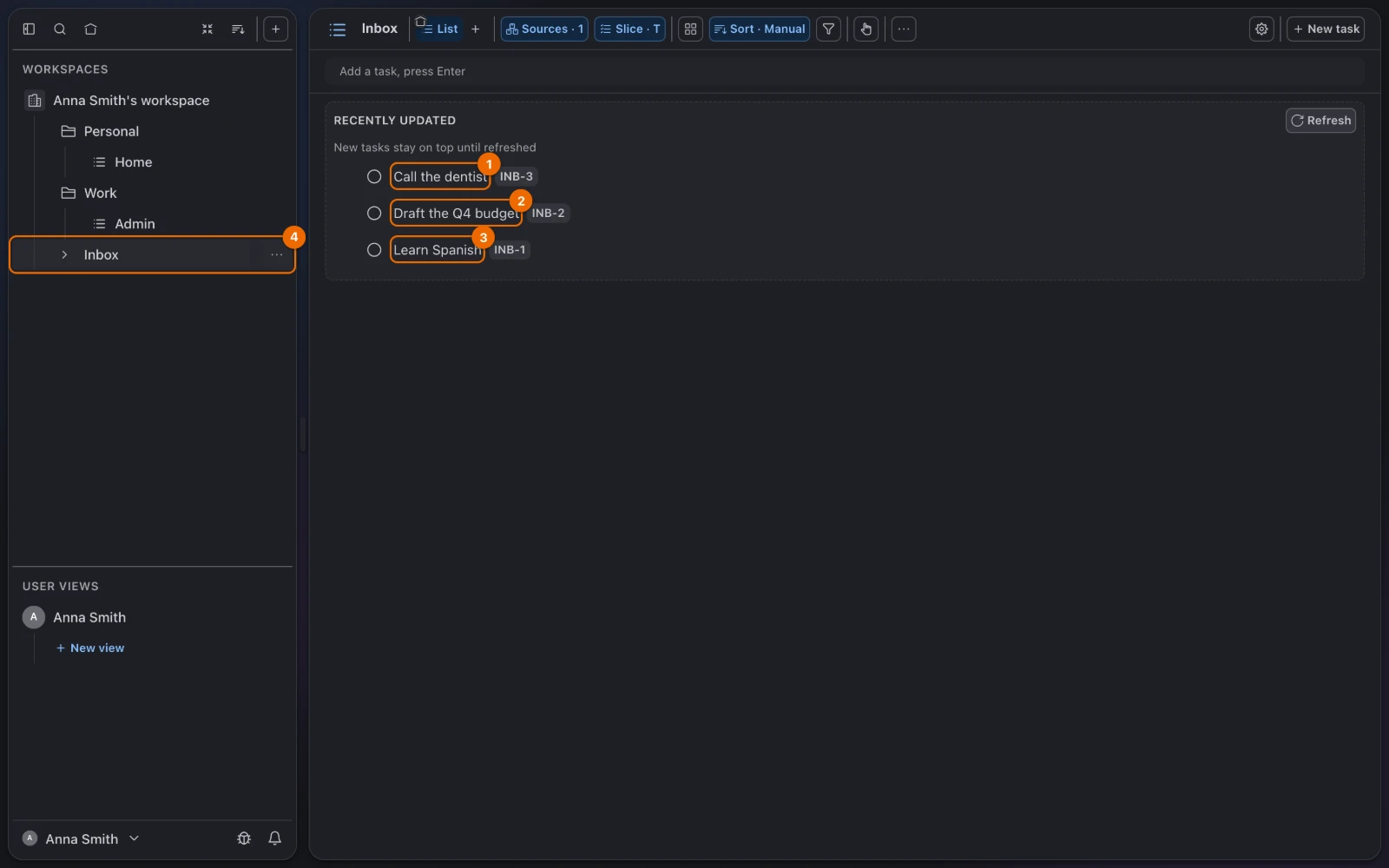
Task: Open the Learn Spanish task title
Action: (x=437, y=249)
